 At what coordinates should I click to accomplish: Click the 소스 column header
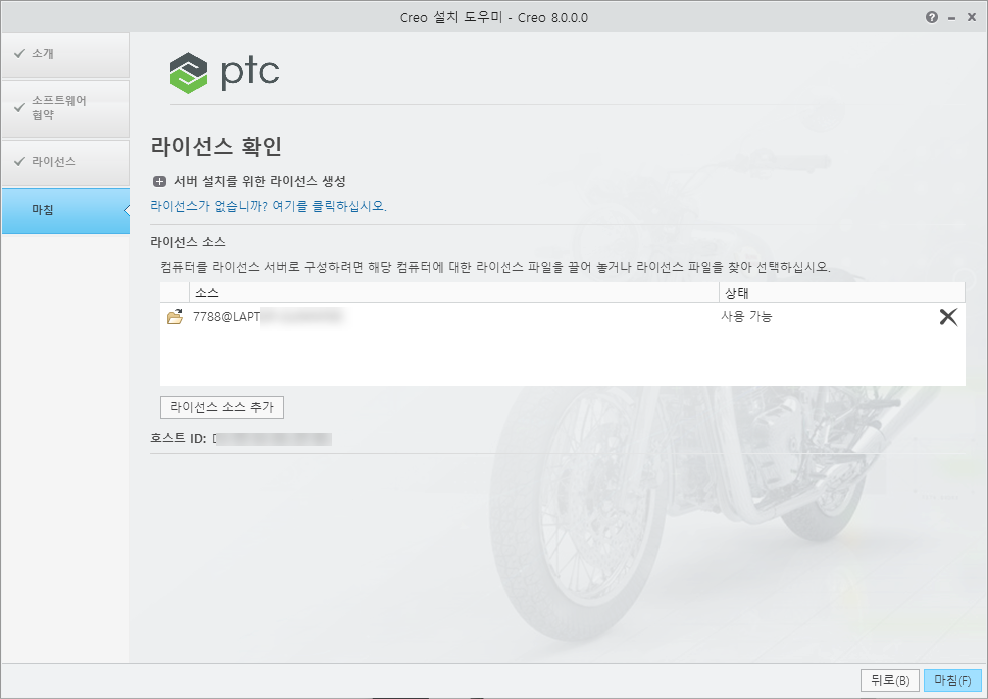coord(454,292)
